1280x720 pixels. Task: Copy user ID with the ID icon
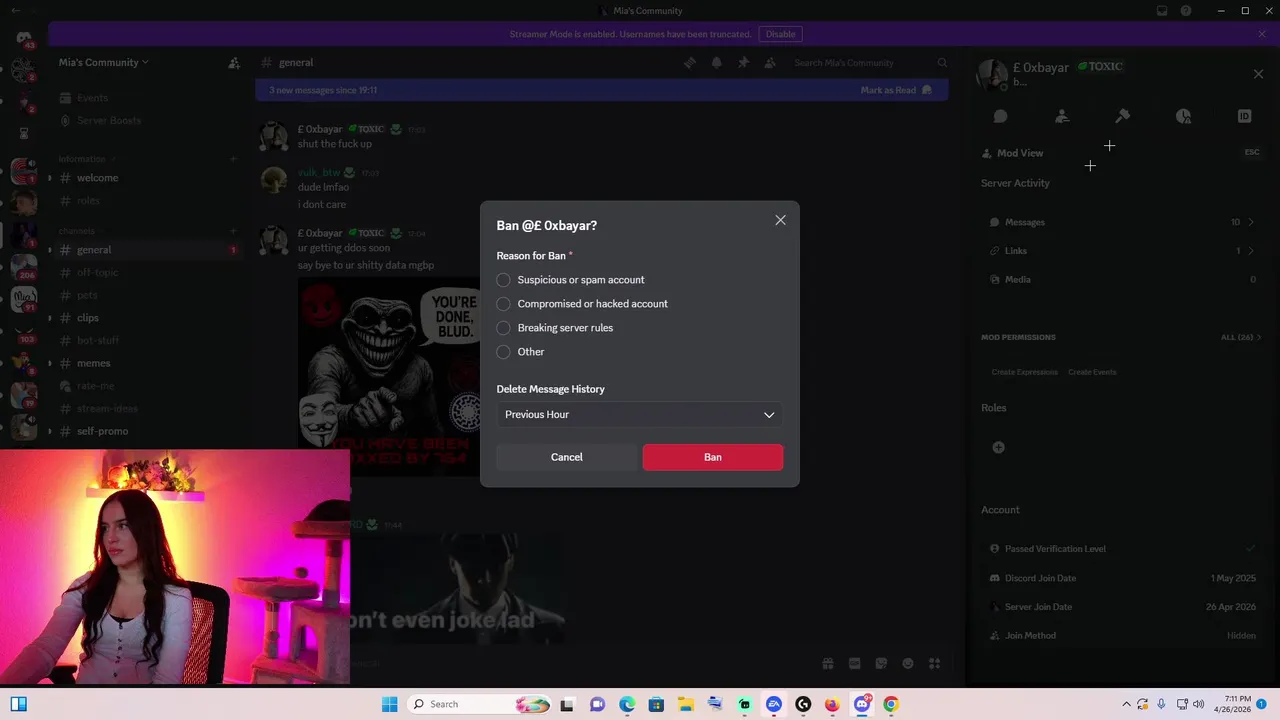click(x=1244, y=116)
